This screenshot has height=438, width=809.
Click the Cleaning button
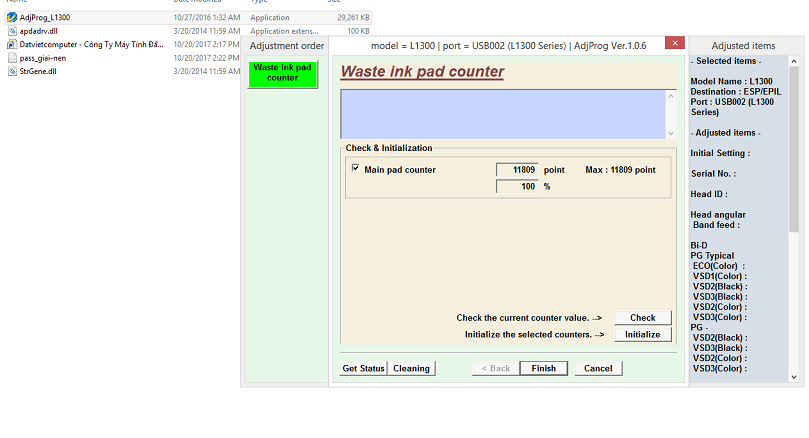pos(411,368)
